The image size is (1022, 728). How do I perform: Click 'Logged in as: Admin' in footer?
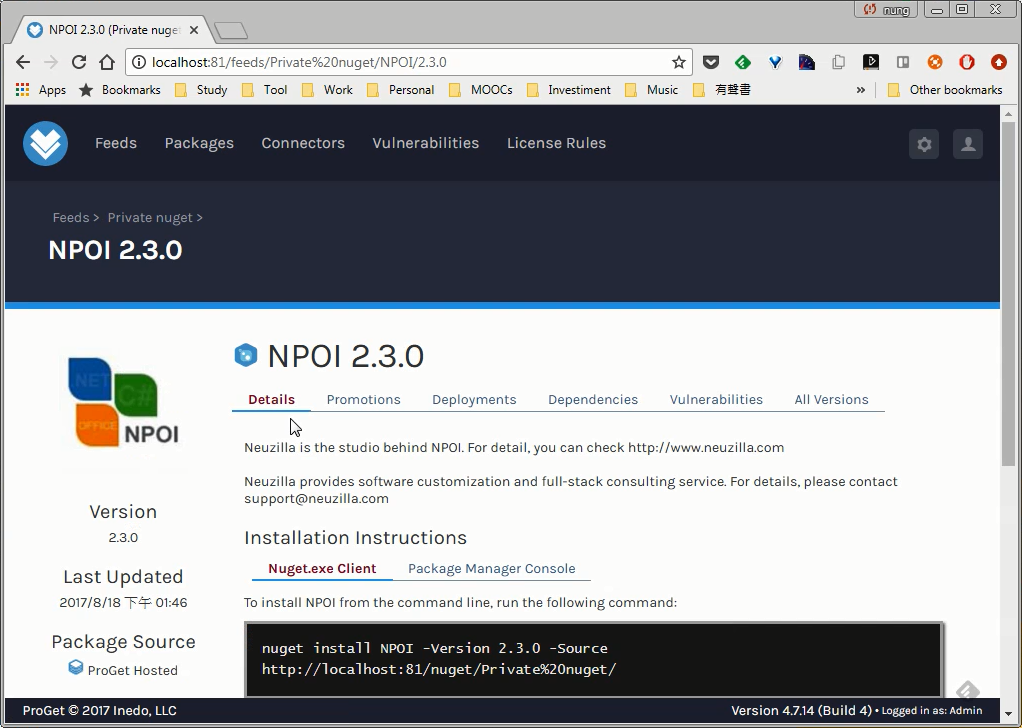932,711
